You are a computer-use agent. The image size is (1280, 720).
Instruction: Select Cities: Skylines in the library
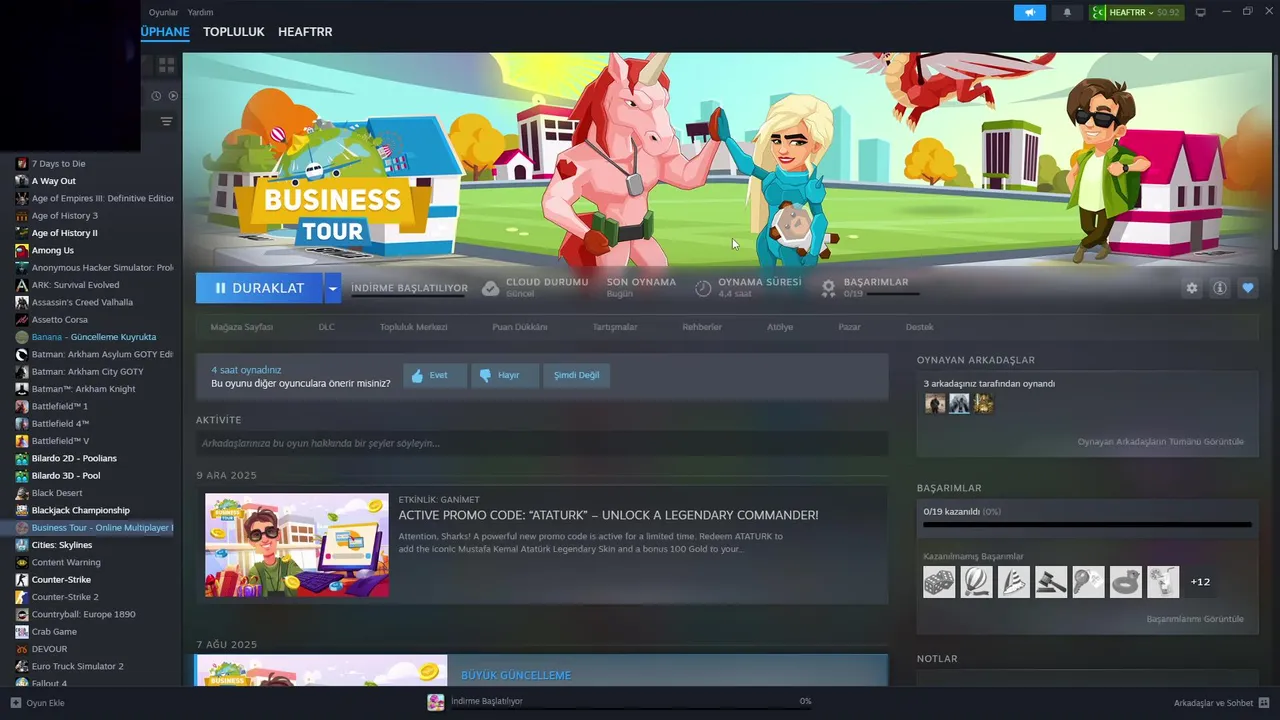pyautogui.click(x=61, y=545)
